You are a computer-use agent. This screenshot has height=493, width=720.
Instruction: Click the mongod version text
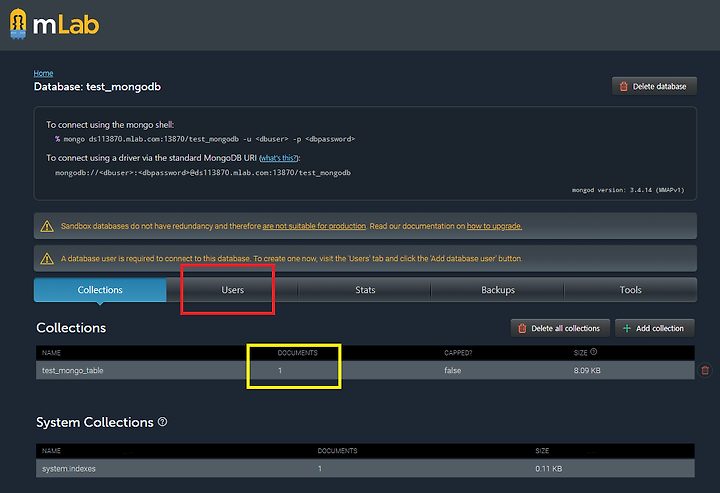pos(628,190)
